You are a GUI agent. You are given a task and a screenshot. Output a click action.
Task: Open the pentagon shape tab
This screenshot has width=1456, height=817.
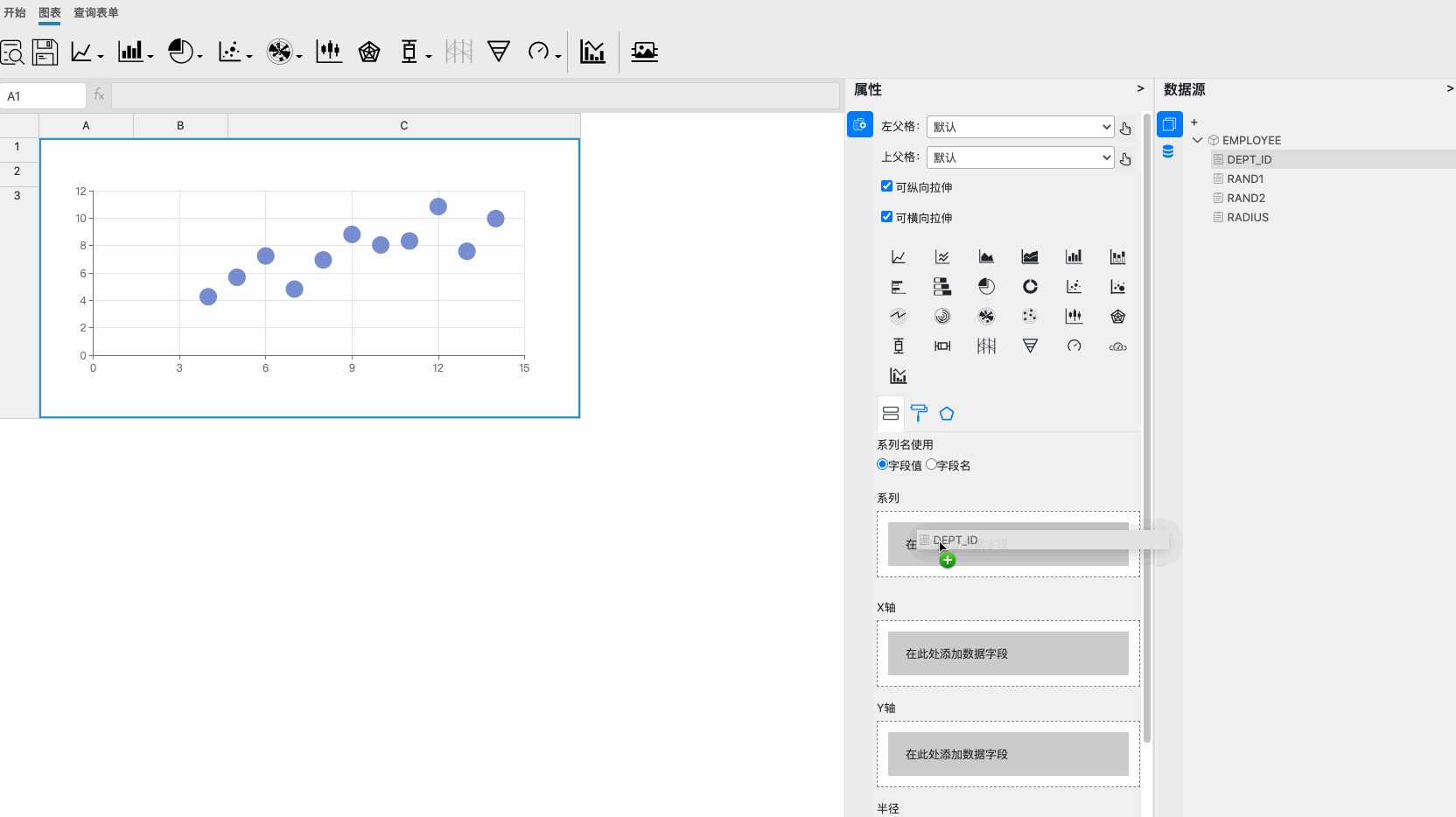tap(947, 414)
